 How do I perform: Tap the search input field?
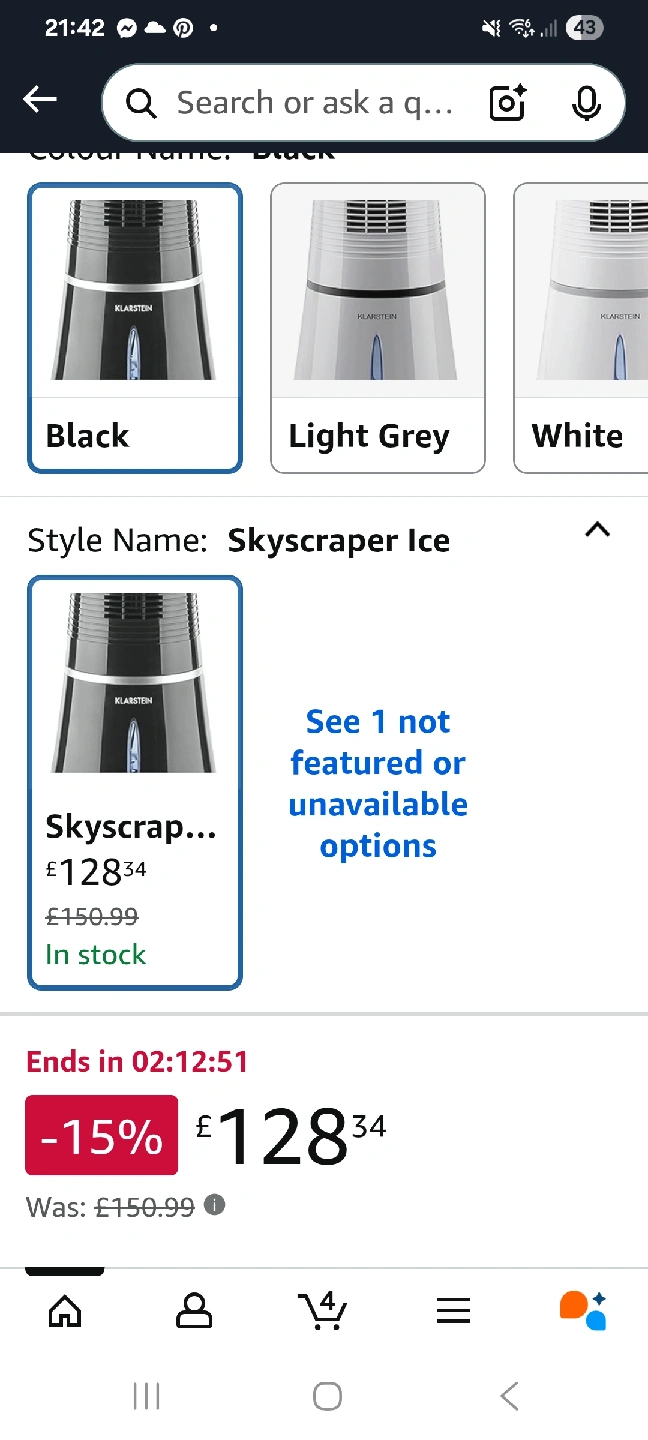tap(314, 103)
